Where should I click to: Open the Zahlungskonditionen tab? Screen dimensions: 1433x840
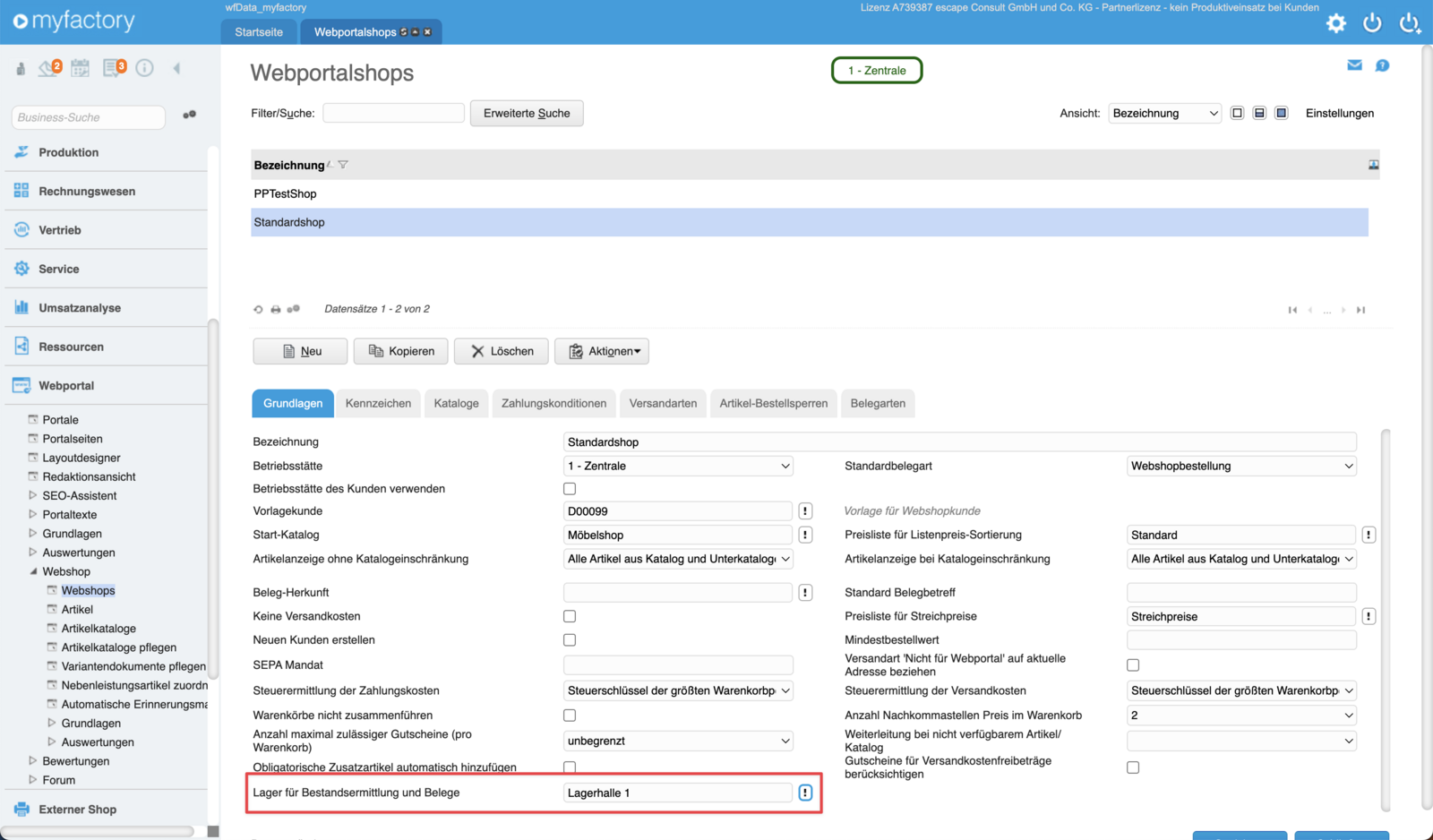(x=554, y=403)
